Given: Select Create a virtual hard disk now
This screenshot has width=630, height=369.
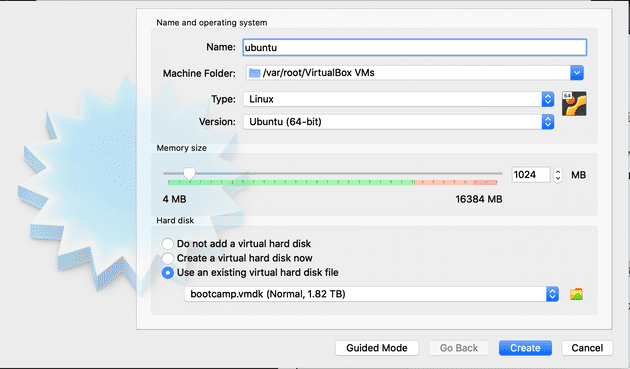Looking at the screenshot, I should click(x=168, y=258).
